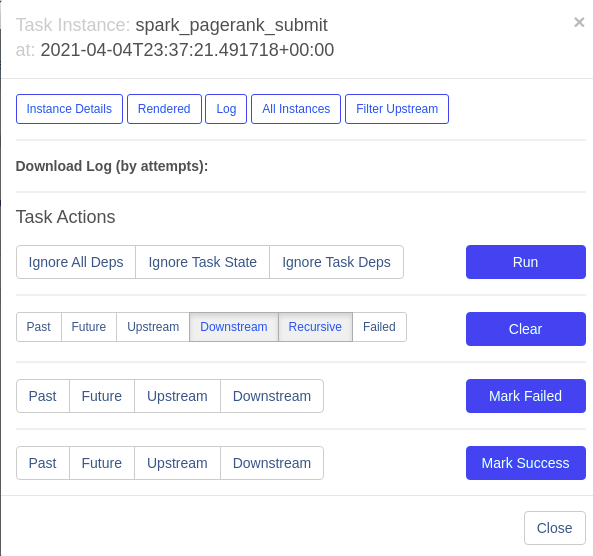Toggle Ignore Task State option
Viewport: 593px width, 556px height.
click(x=202, y=262)
